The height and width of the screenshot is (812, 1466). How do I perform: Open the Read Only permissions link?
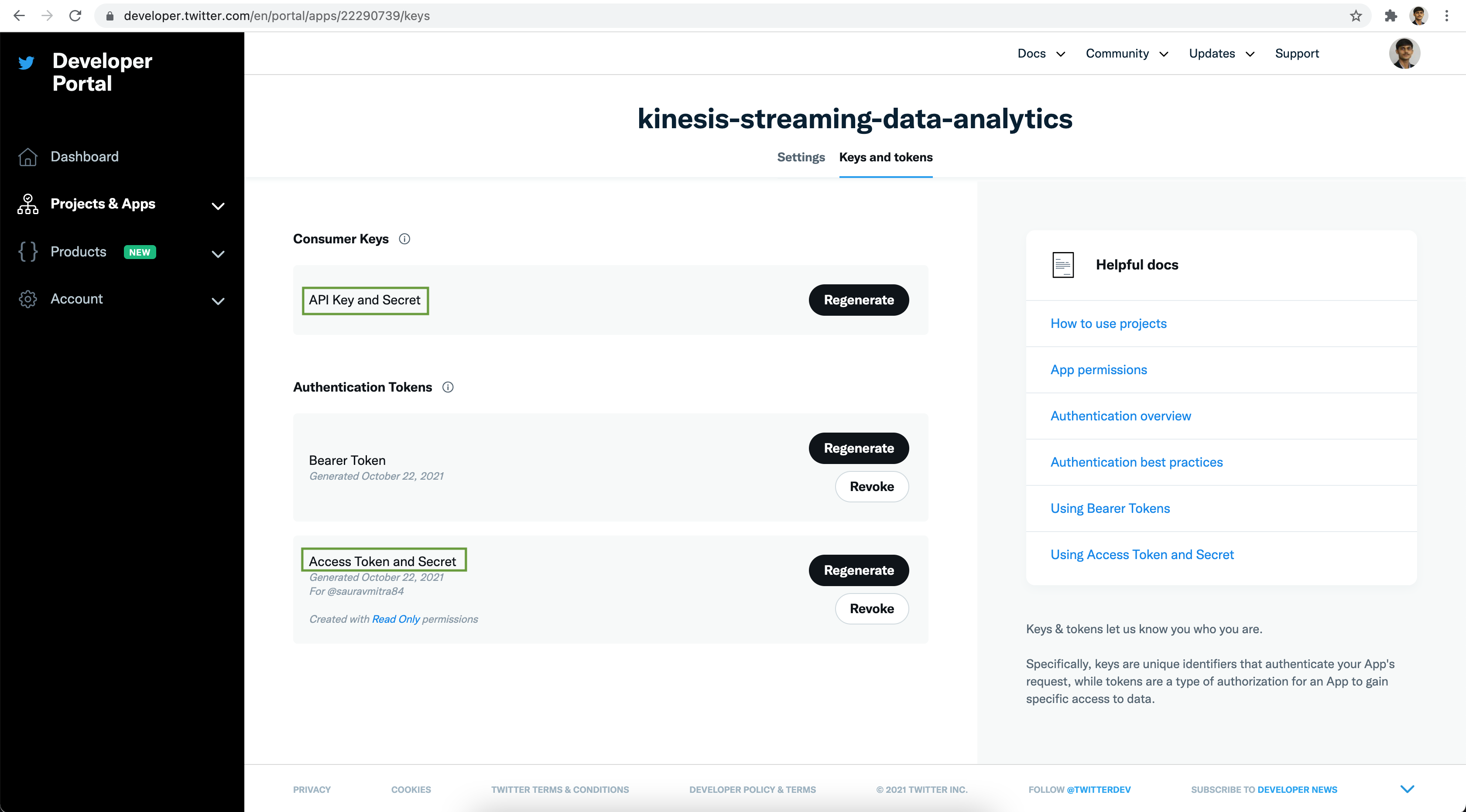point(396,619)
